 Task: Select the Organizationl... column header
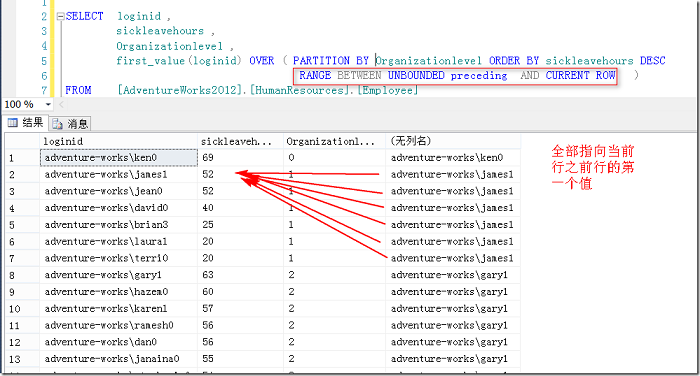(334, 142)
